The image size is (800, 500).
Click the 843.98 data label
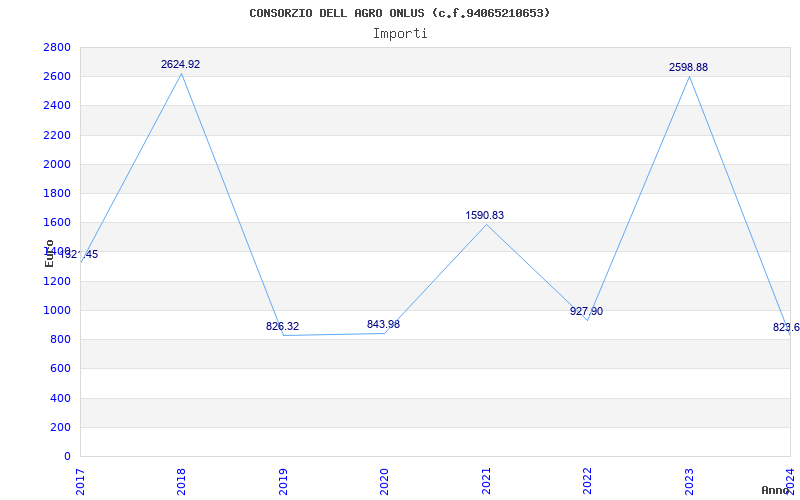click(383, 324)
